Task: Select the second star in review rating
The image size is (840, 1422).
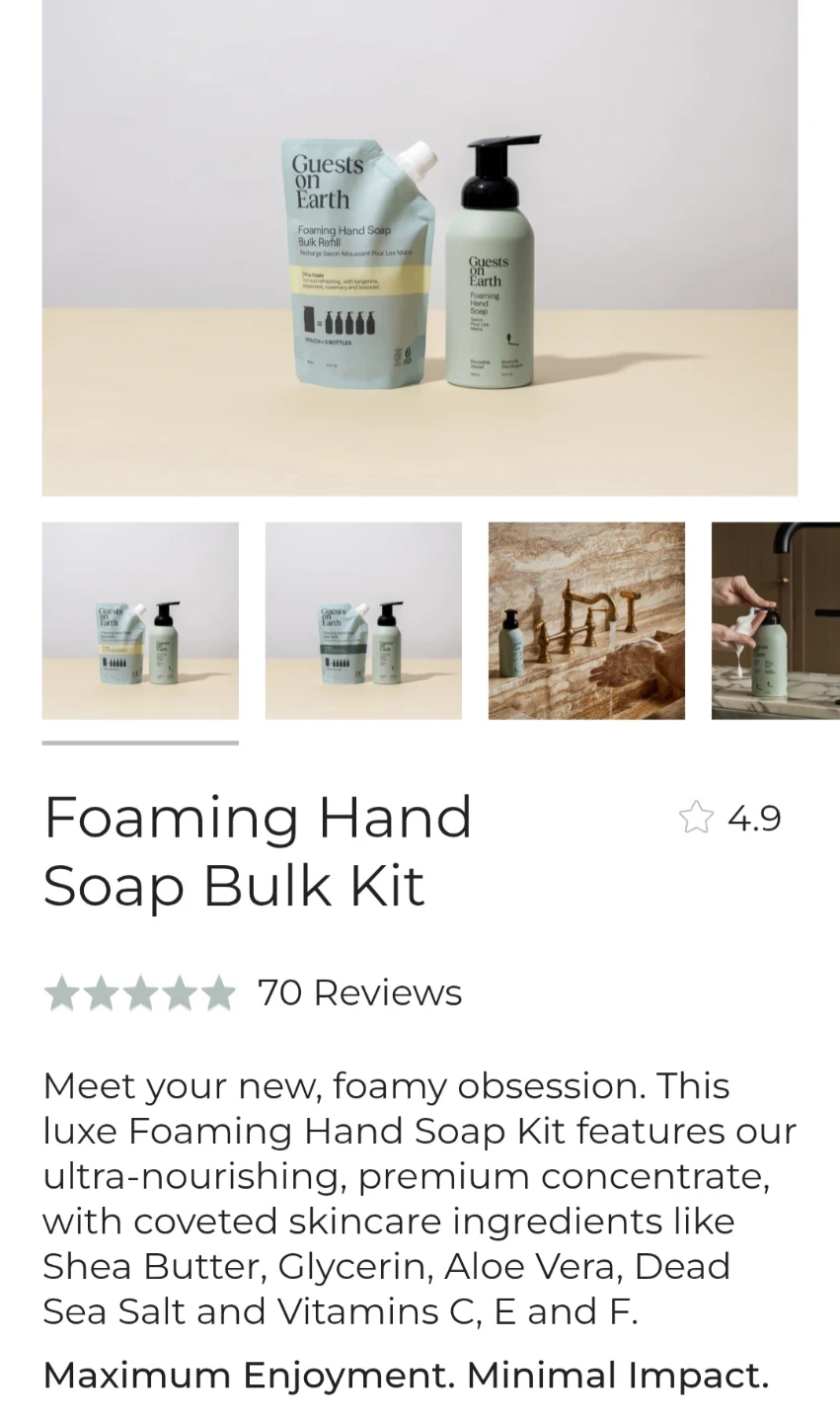Action: pyautogui.click(x=101, y=993)
